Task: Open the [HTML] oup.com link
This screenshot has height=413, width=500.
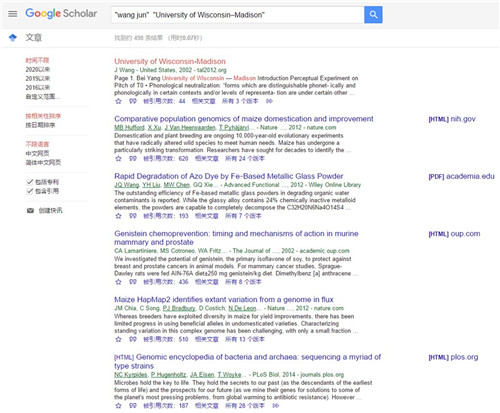Action: pos(454,234)
